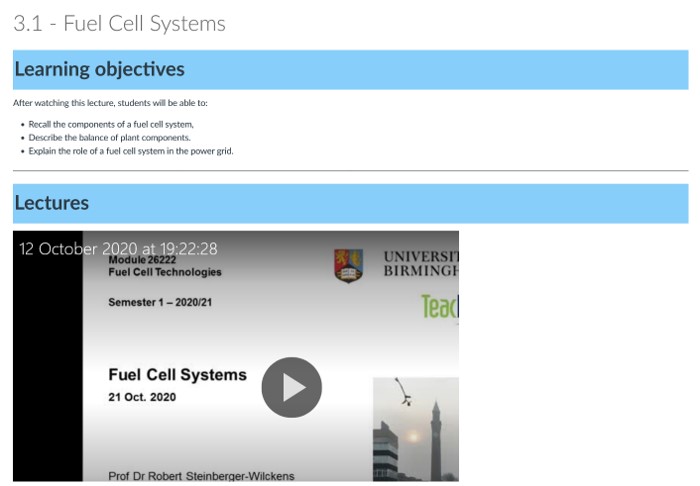
Task: Play the Fuel Cell Systems lecture video
Action: click(291, 387)
